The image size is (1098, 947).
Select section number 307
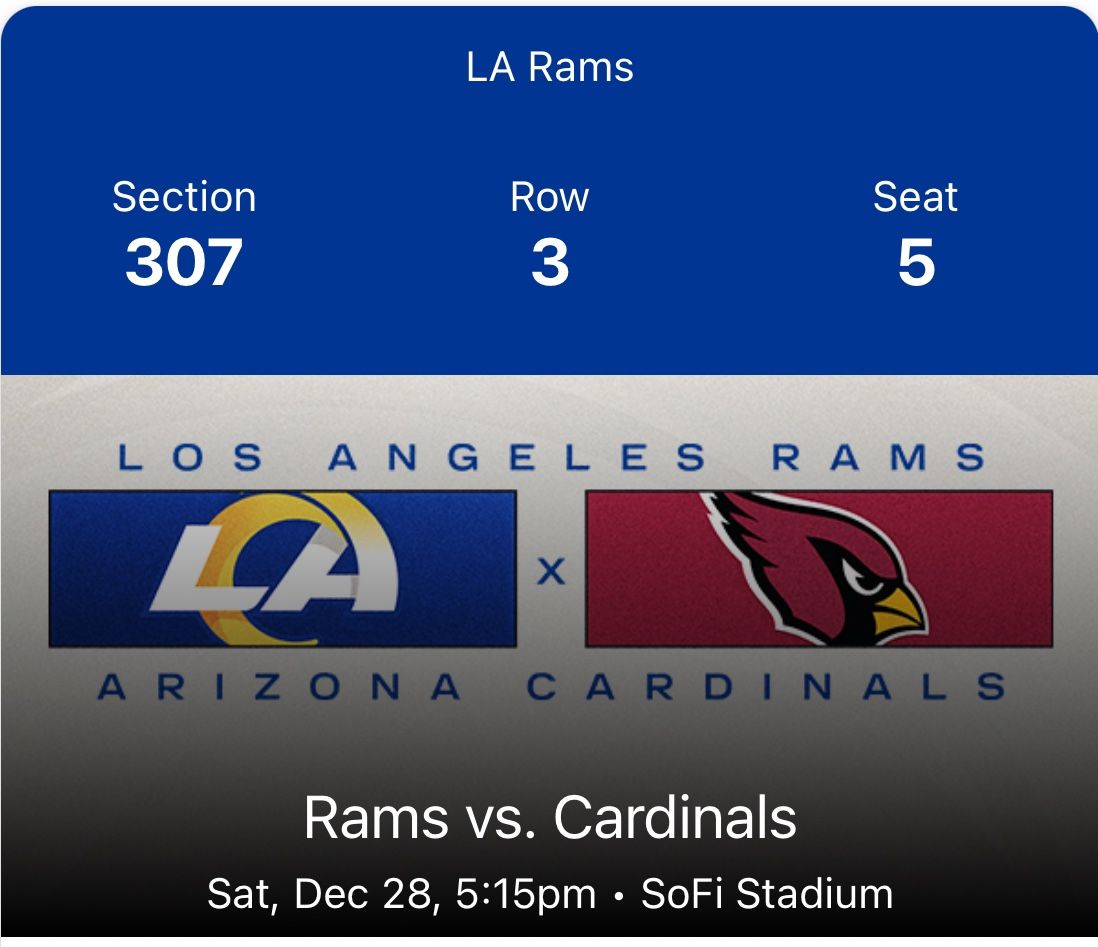(184, 262)
